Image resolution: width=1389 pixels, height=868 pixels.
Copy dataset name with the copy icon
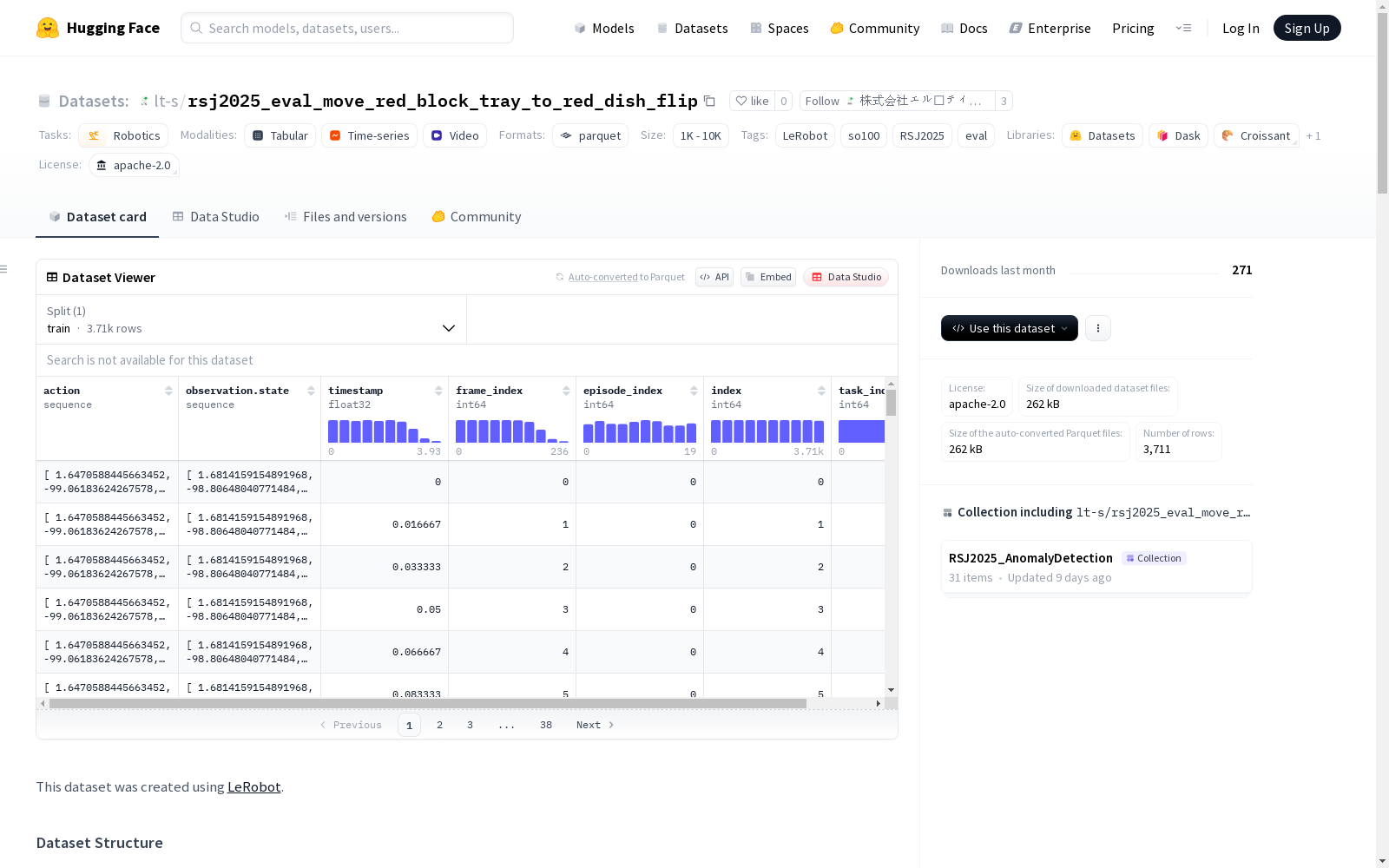click(x=709, y=101)
